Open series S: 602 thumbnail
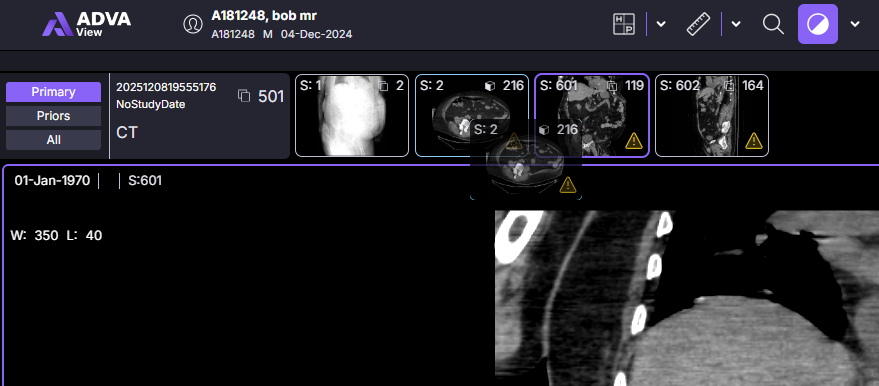Image resolution: width=879 pixels, height=386 pixels. [x=711, y=115]
